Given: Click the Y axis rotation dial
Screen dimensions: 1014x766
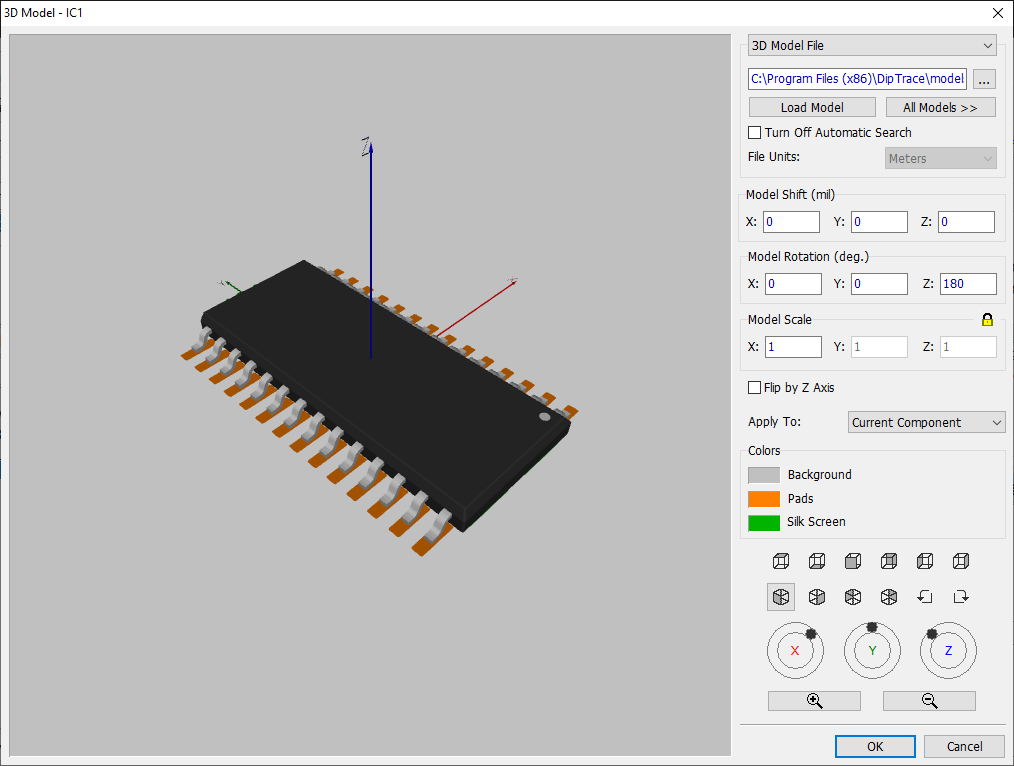Looking at the screenshot, I should (x=872, y=650).
